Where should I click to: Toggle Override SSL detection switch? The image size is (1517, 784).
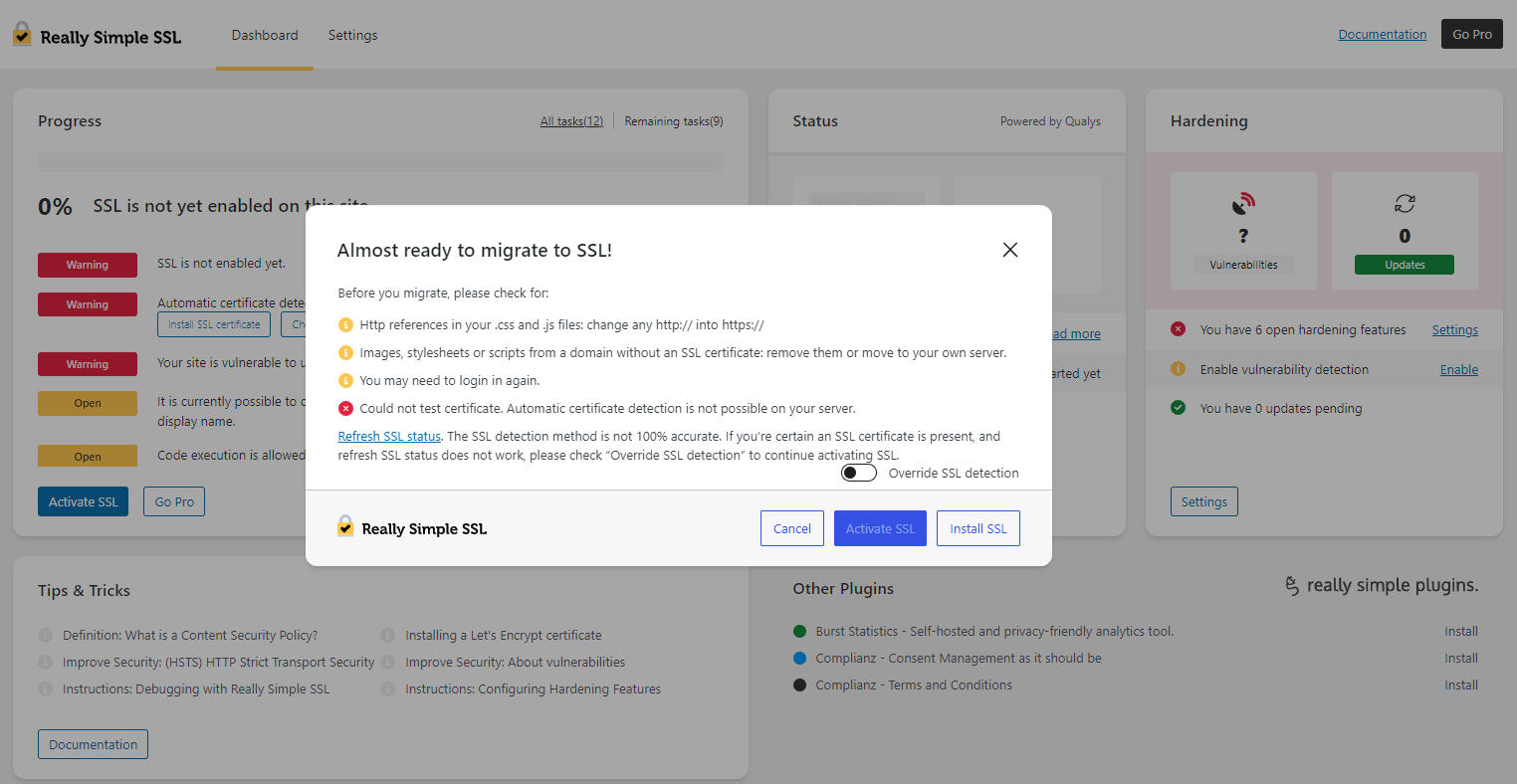pos(859,473)
